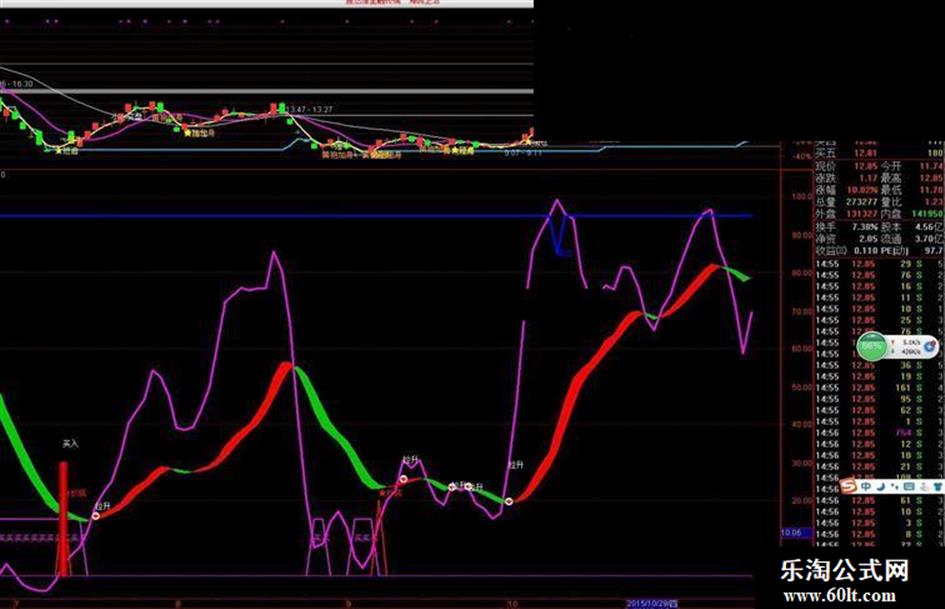Click the 13.47 - 13.27 price range label
This screenshot has width=945, height=609.
tap(309, 110)
